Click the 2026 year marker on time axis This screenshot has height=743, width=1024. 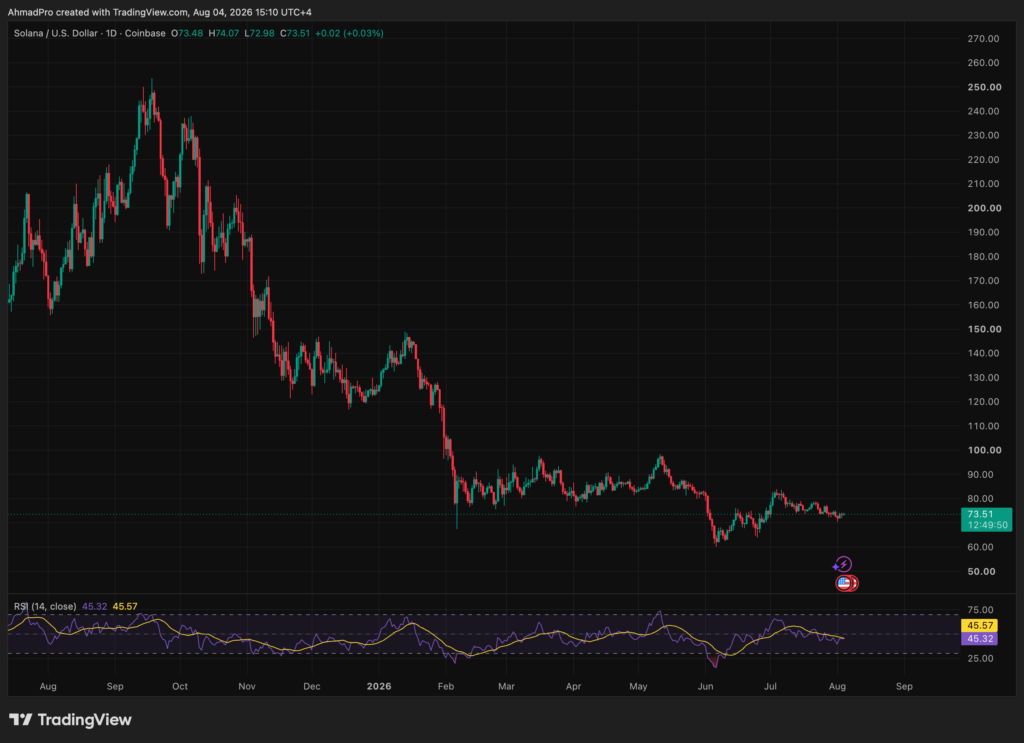[x=379, y=686]
